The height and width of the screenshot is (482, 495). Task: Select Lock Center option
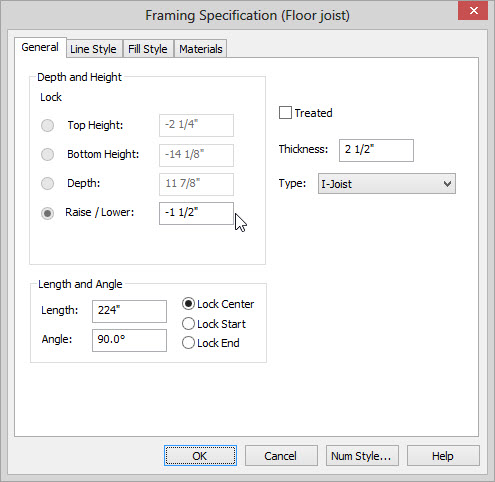[x=188, y=304]
